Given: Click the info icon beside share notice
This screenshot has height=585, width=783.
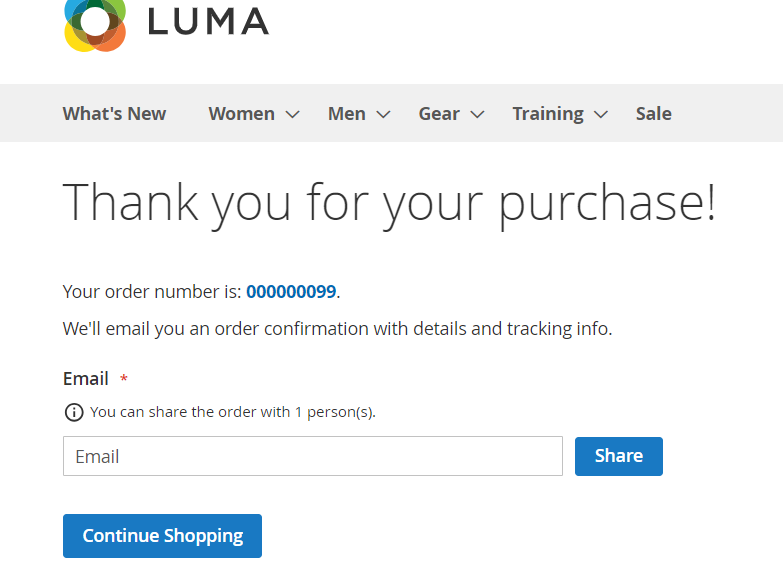Looking at the screenshot, I should pos(73,412).
